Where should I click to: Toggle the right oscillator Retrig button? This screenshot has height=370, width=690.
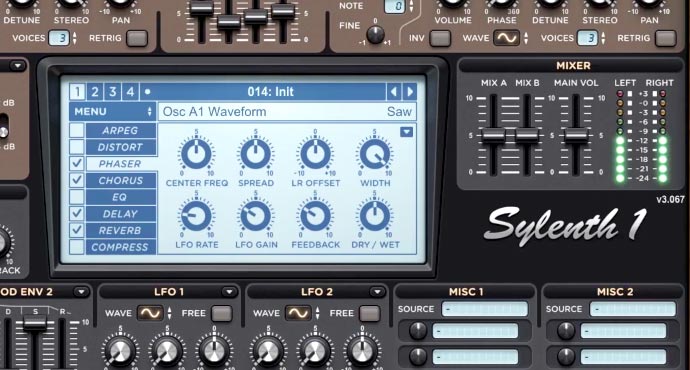[665, 38]
